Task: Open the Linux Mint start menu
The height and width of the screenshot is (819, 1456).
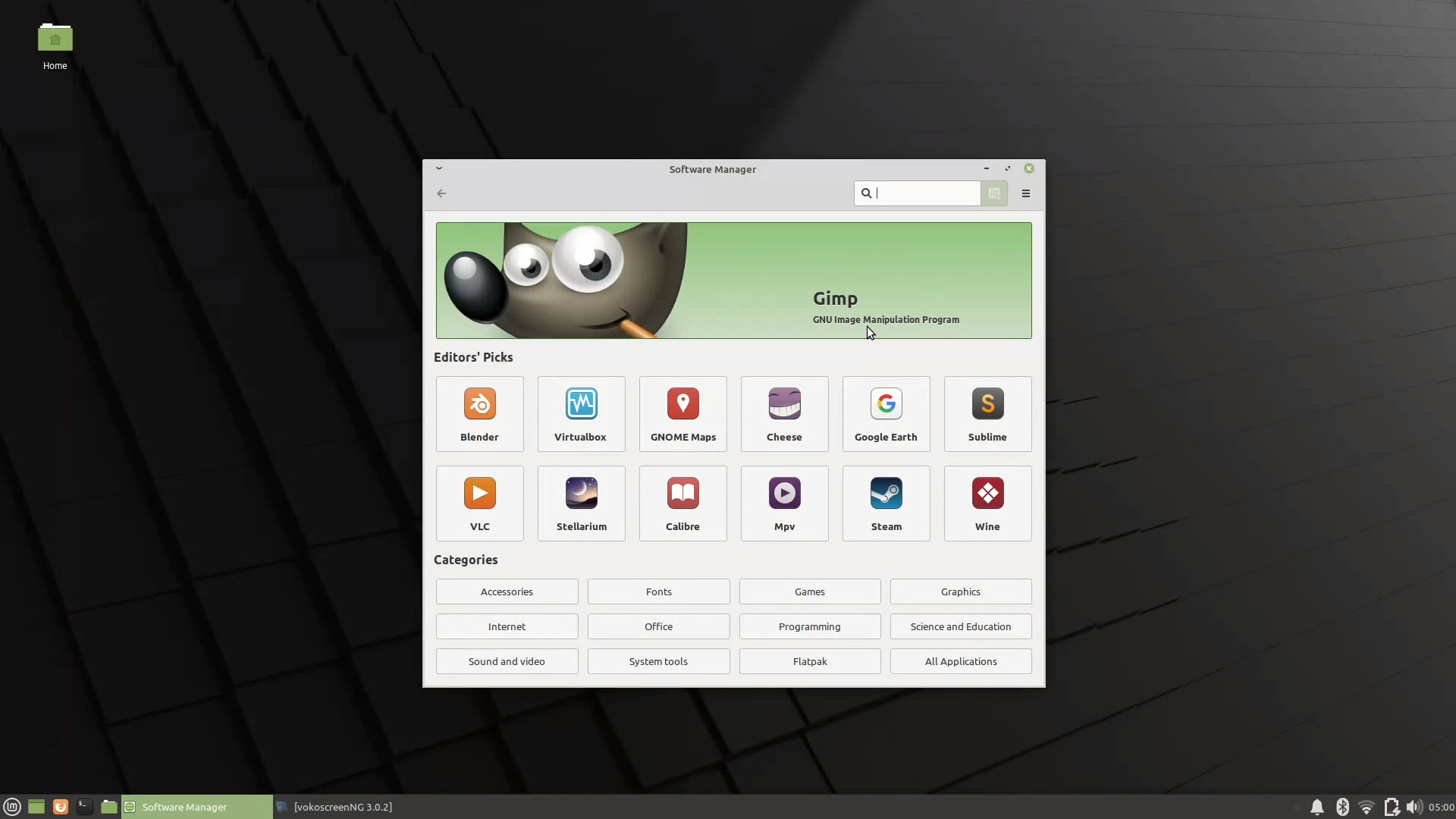Action: [x=11, y=807]
